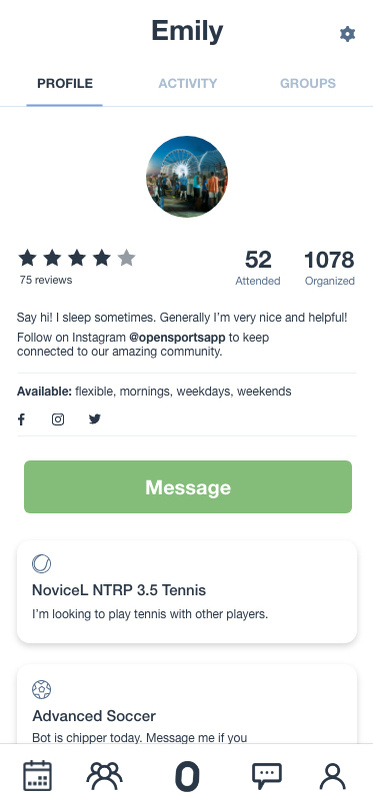Open Emily's Twitter icon
This screenshot has width=373, height=808.
point(95,419)
